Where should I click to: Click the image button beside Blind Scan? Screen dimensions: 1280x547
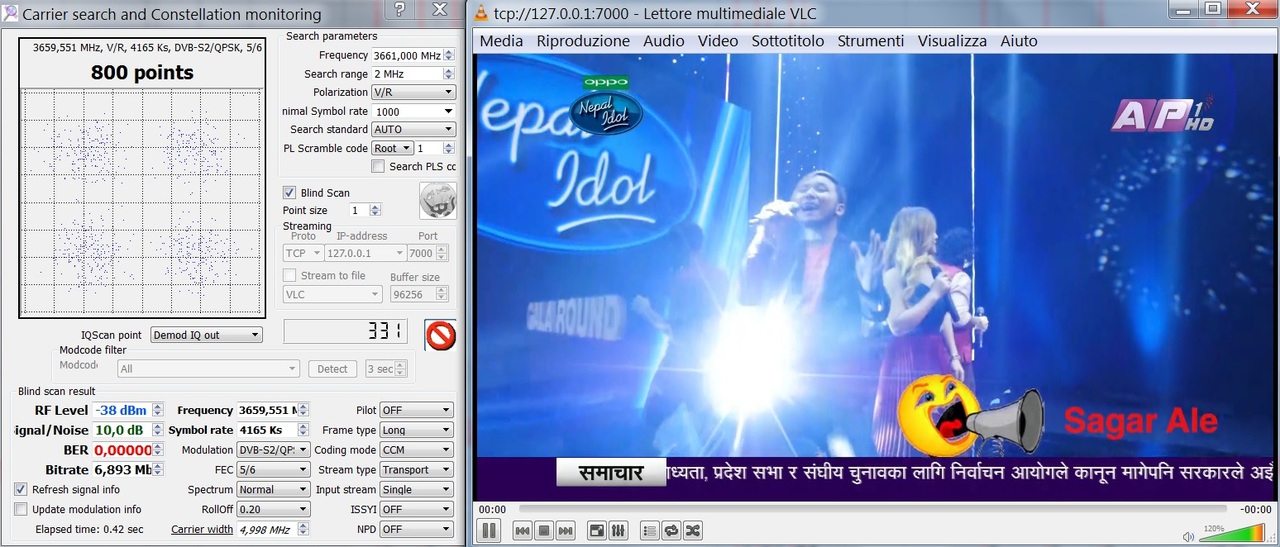click(438, 201)
